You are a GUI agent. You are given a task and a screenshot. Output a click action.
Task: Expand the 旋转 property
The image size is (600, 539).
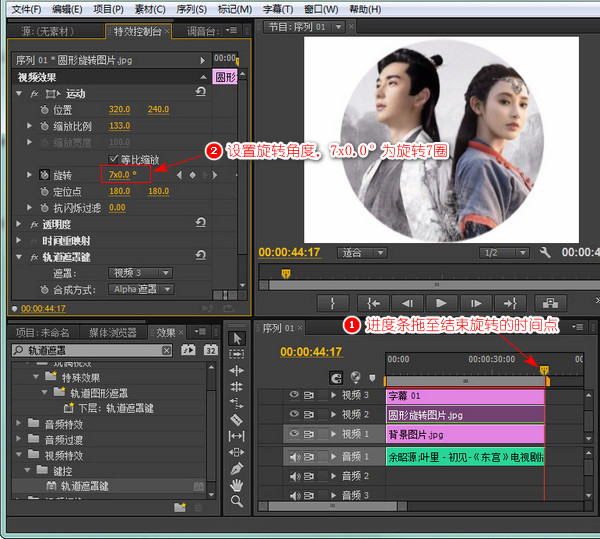(x=29, y=175)
